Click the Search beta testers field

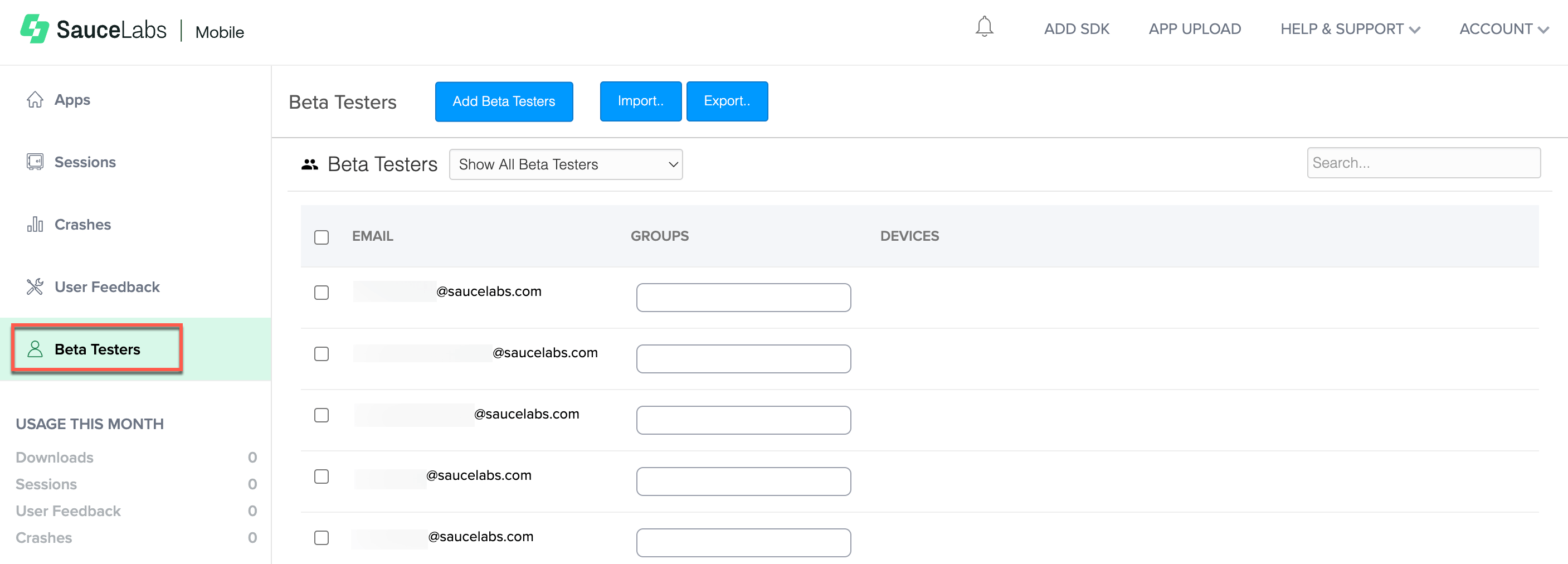[1423, 163]
